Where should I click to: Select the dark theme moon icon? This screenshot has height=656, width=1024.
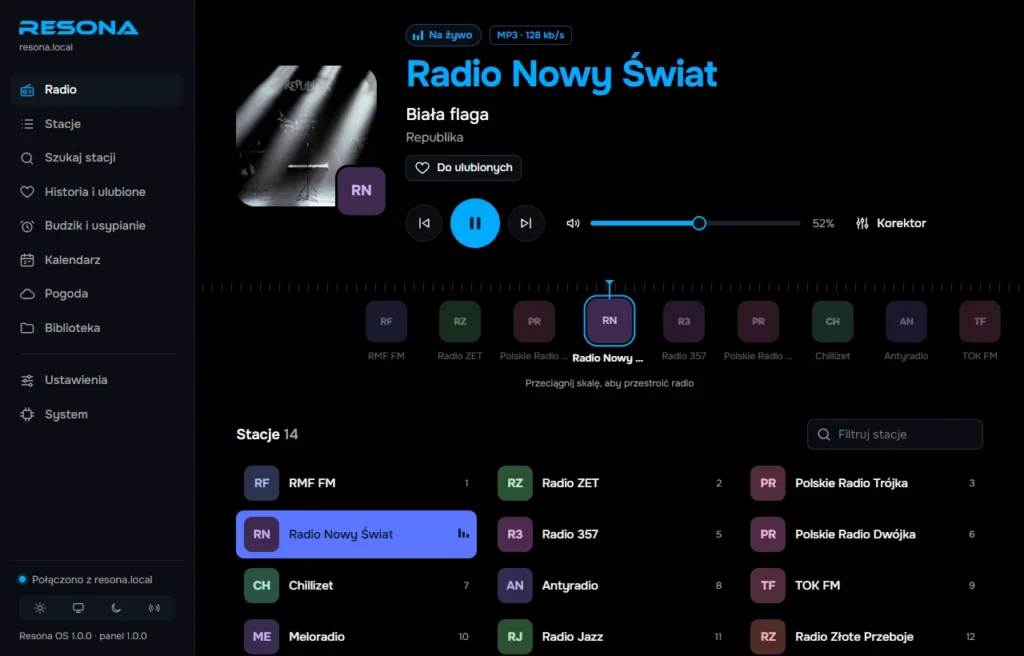tap(116, 608)
